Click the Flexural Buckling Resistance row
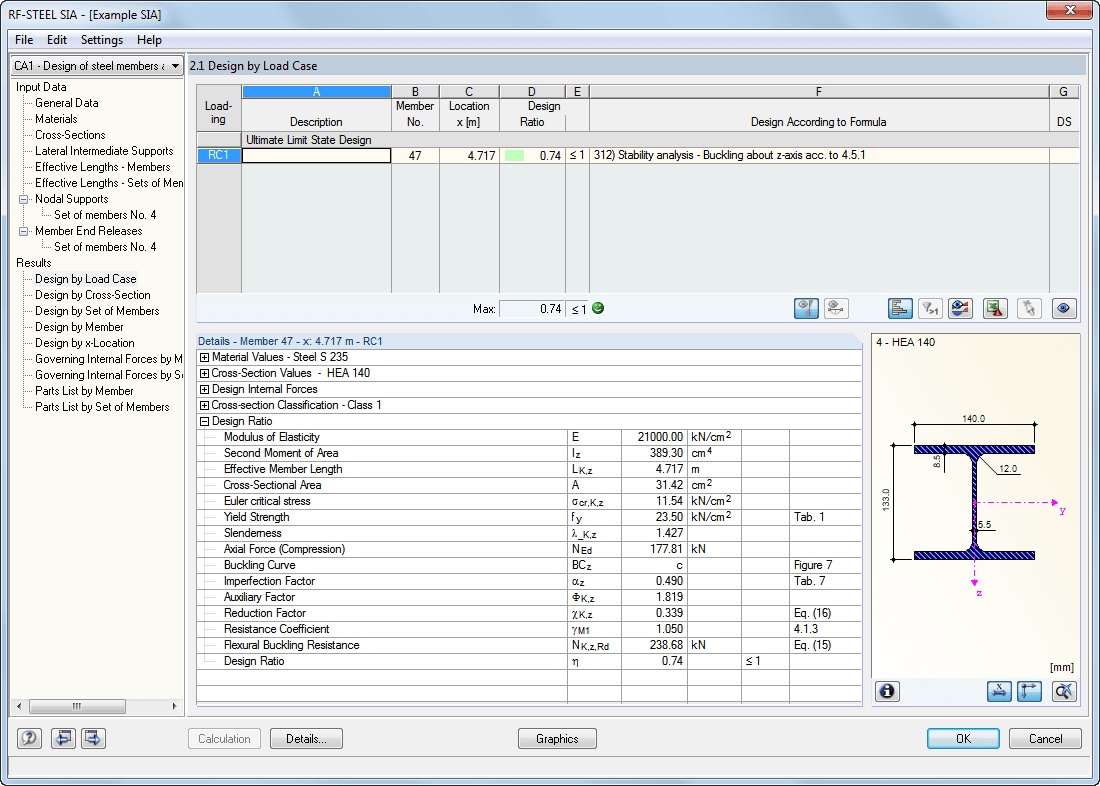 529,646
